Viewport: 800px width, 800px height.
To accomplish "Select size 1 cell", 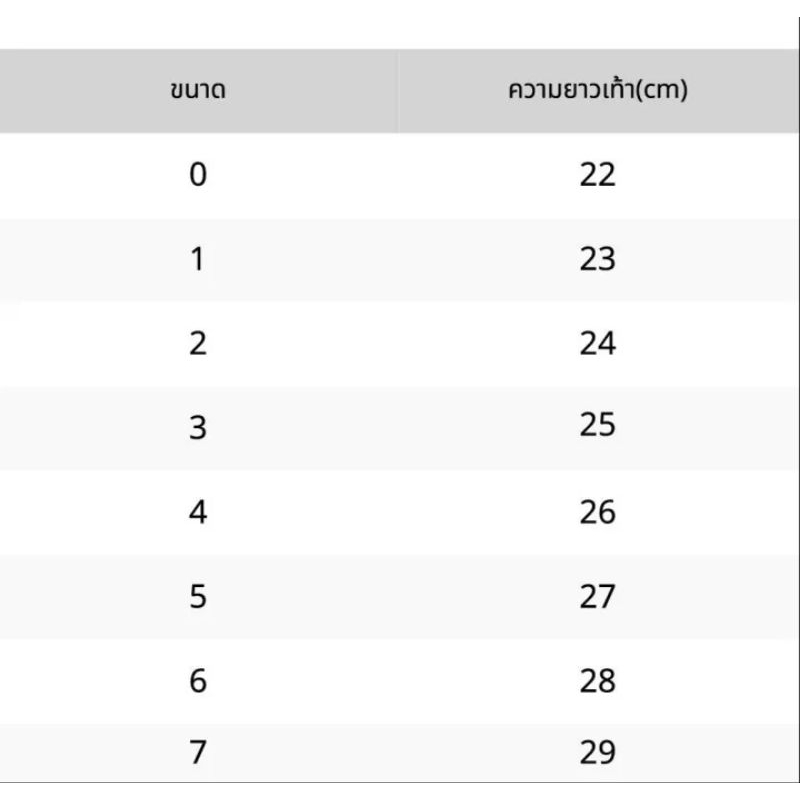I will [x=198, y=259].
